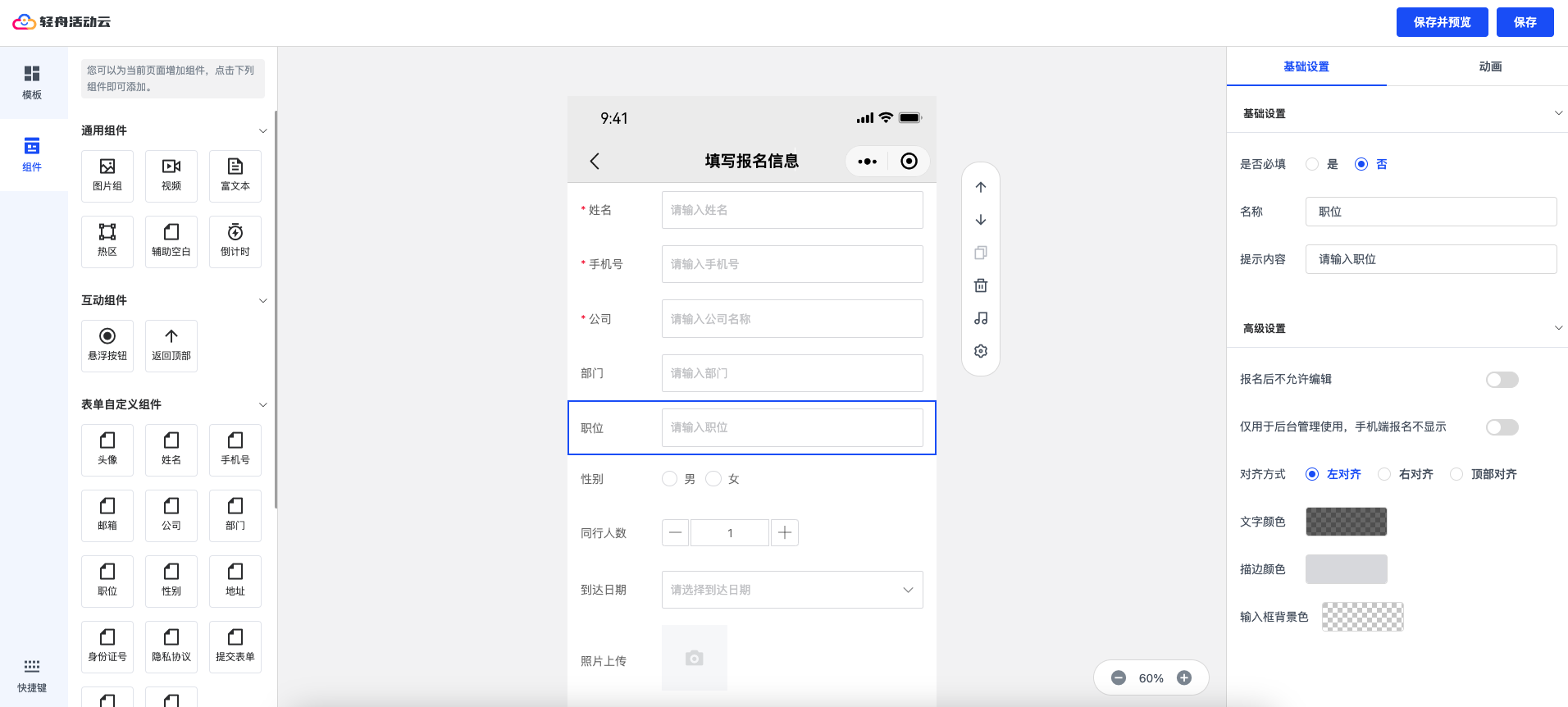This screenshot has height=707, width=1568.
Task: Enable the 报名后不允许编辑 switch
Action: click(1502, 380)
